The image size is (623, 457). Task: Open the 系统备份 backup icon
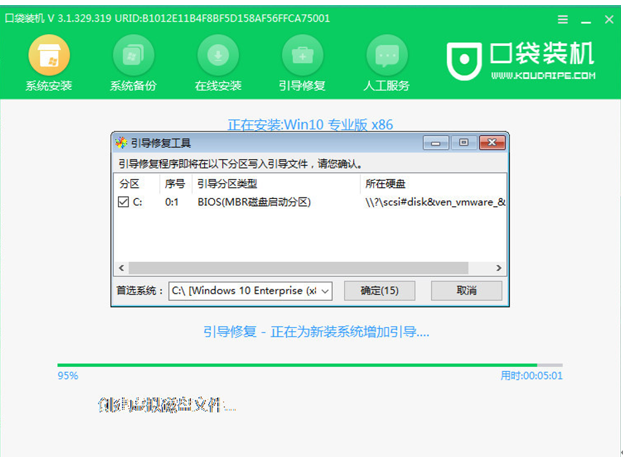tap(134, 55)
